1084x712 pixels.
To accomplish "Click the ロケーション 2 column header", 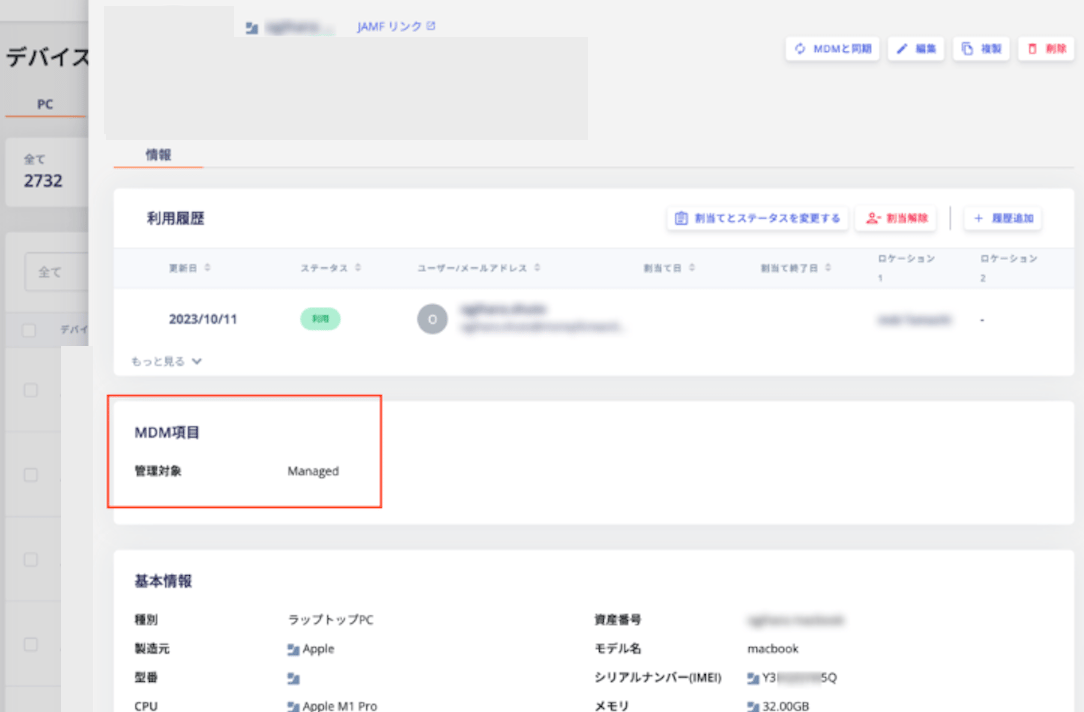I will [x=1009, y=268].
